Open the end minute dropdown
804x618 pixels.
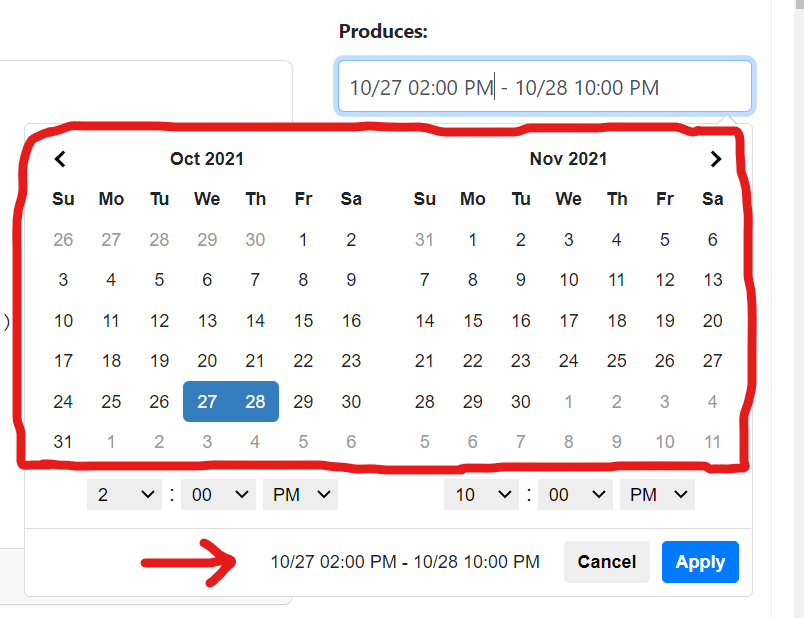(x=574, y=494)
